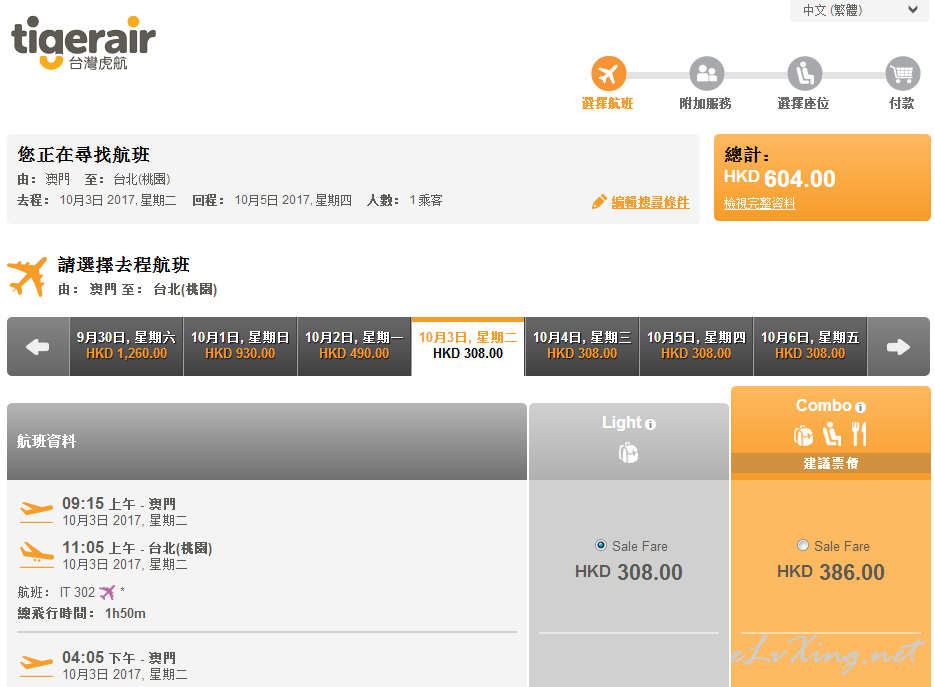Click the 請選擇去程航班 heading
The width and height of the screenshot is (935, 687).
[x=123, y=265]
